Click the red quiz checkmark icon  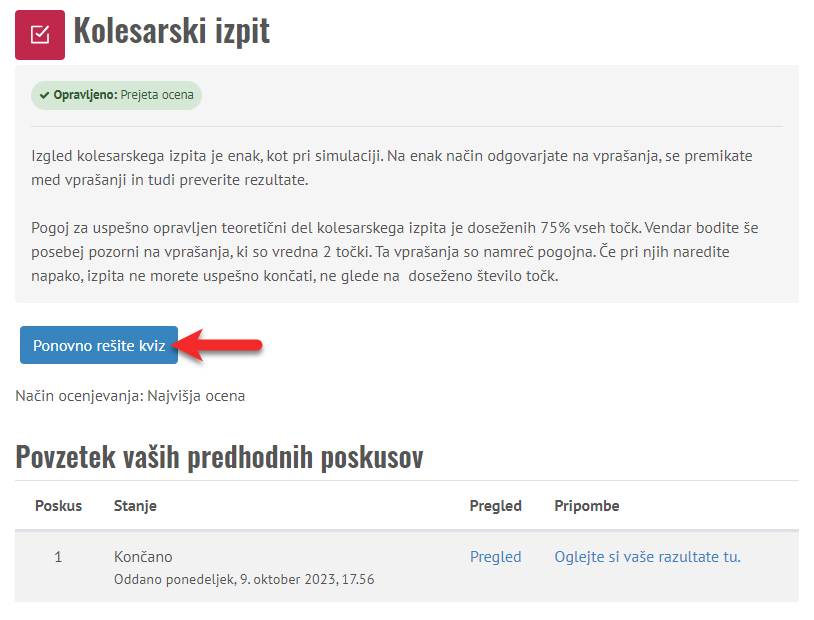pos(40,35)
